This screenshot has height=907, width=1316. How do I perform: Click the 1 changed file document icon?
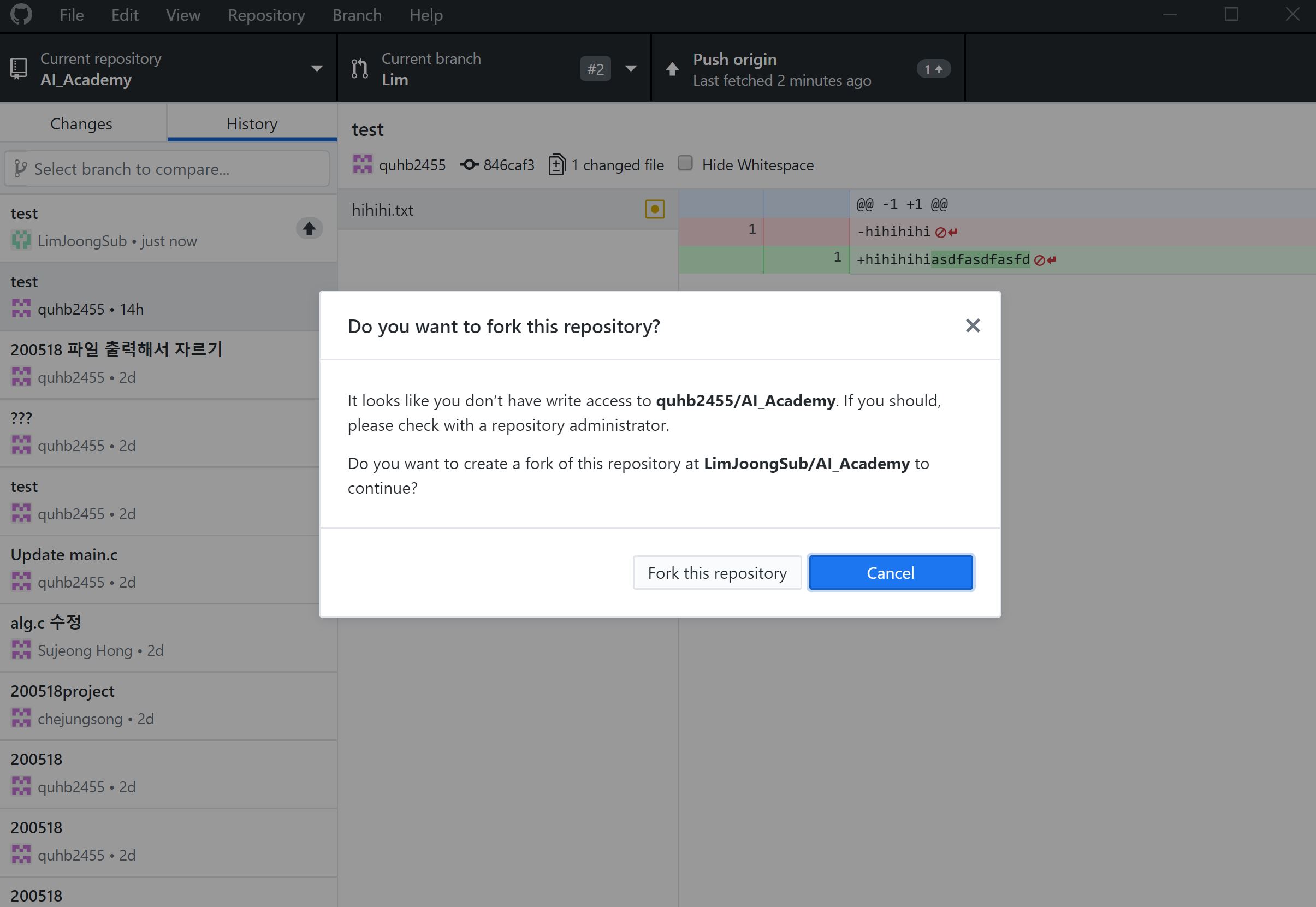tap(557, 164)
